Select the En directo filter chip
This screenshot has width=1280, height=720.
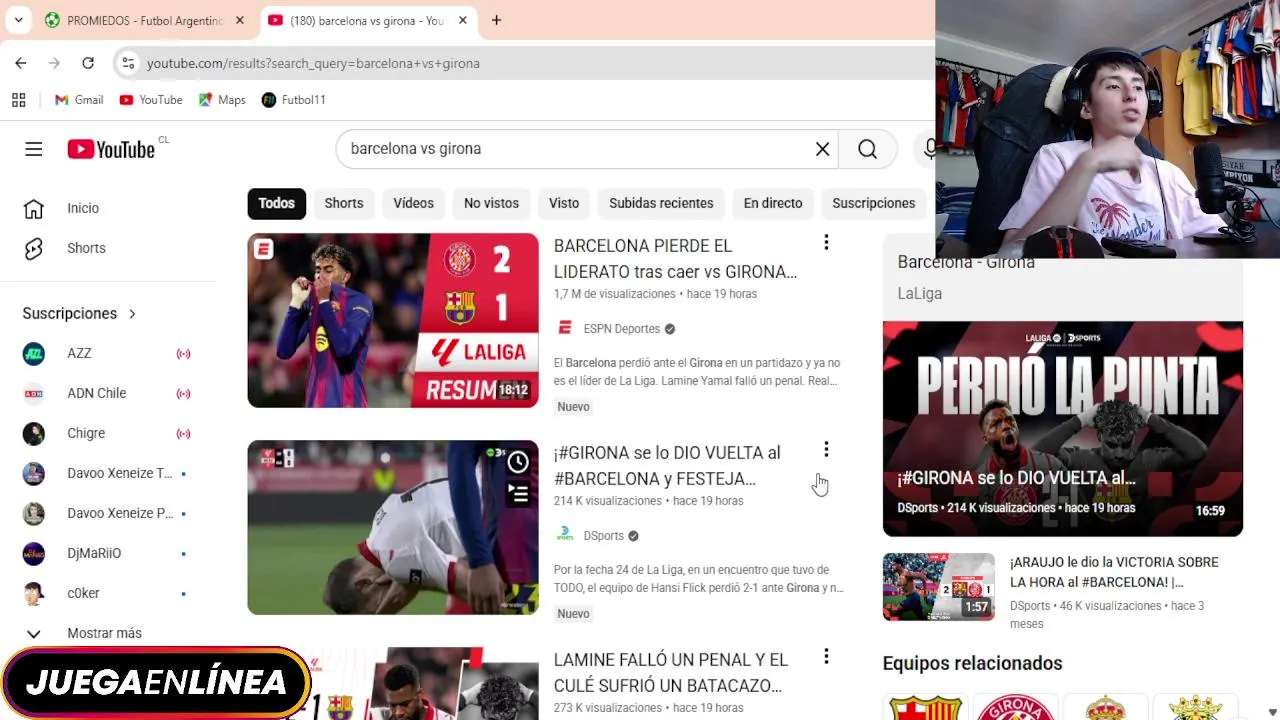pos(773,203)
